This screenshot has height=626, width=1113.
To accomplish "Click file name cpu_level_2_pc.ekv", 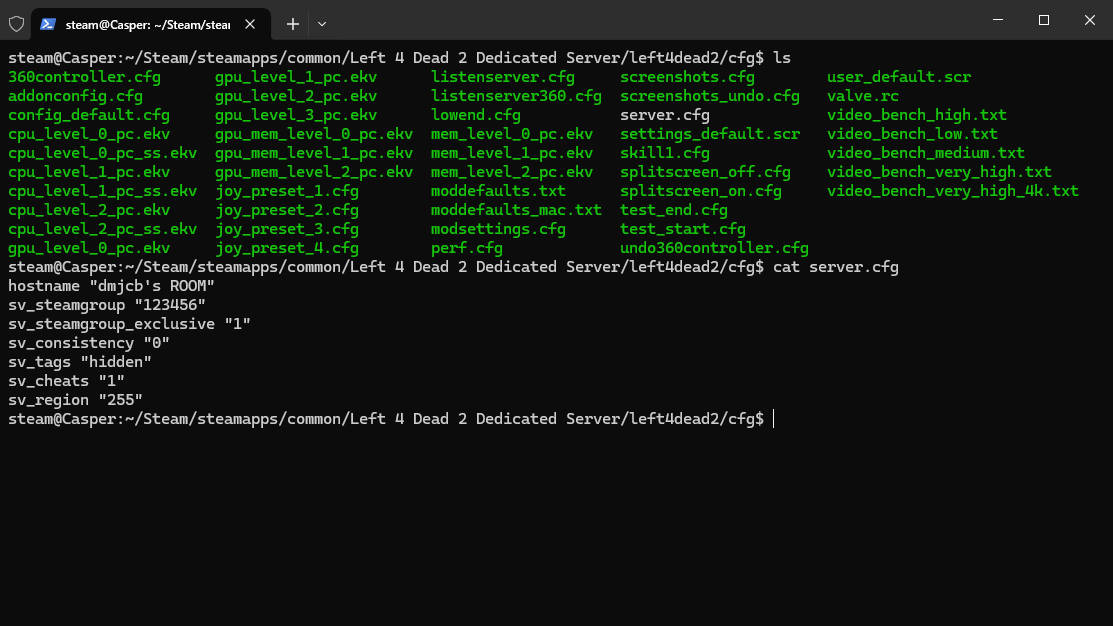I will [89, 210].
